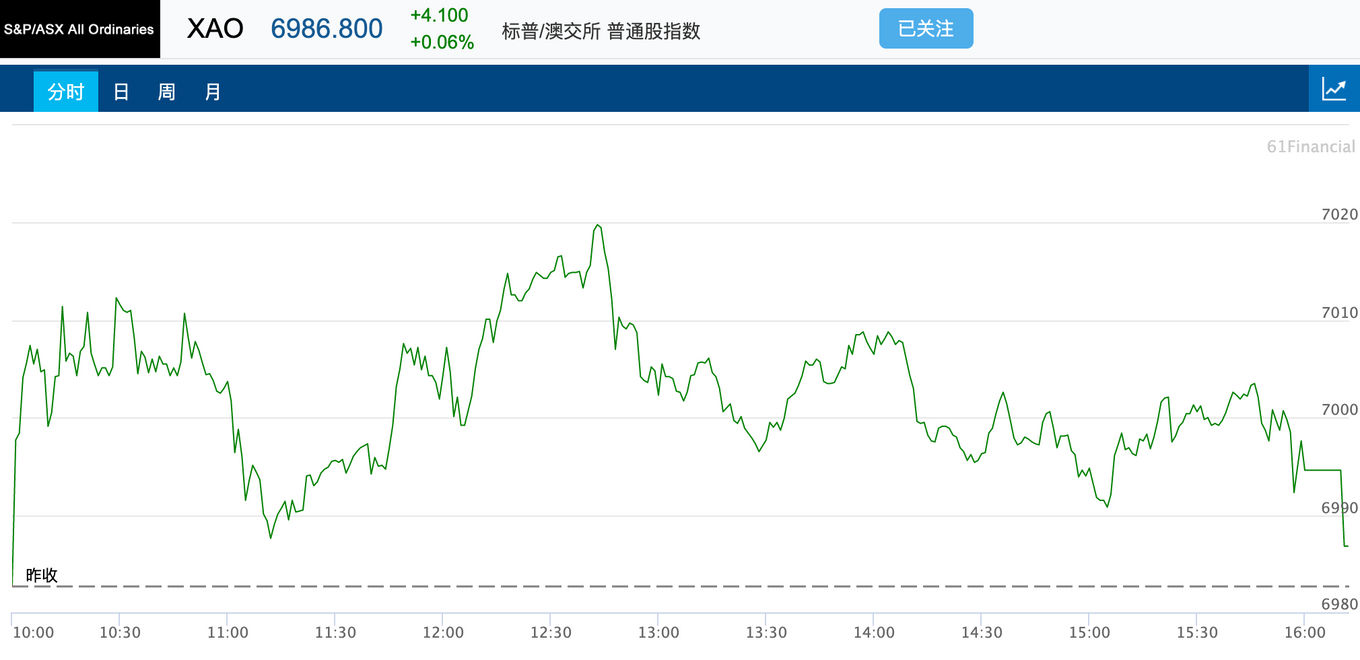Click the 标普/澳交所 普通股指数 name
Screen dimensions: 1360x660
coord(601,31)
